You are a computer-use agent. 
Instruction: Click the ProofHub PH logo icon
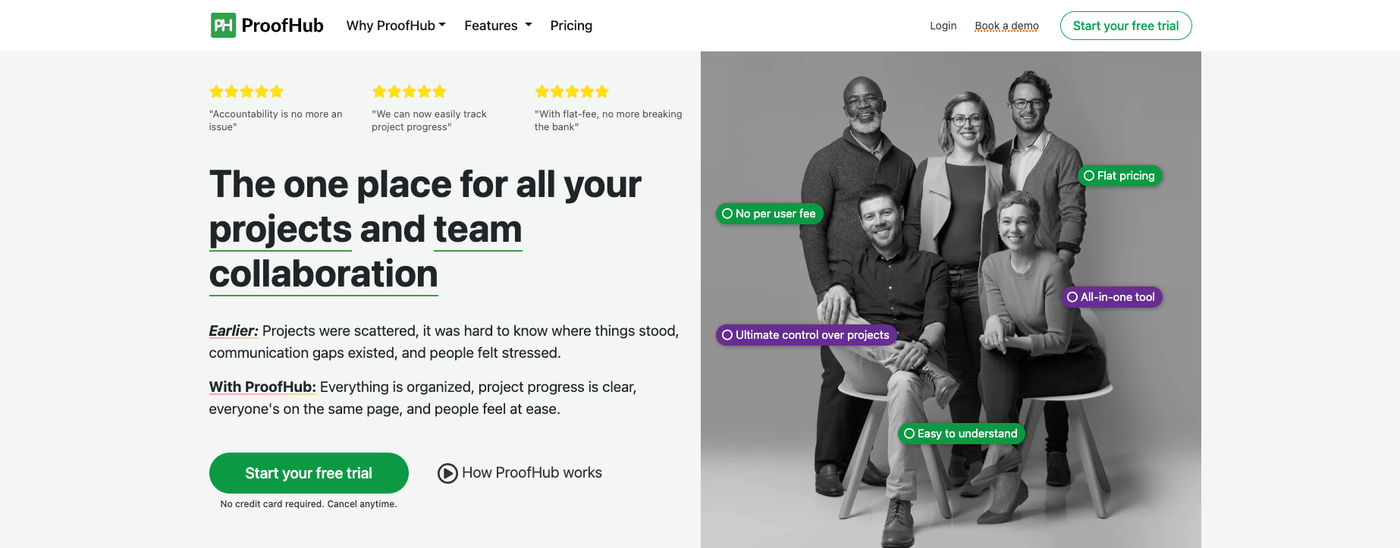(x=223, y=25)
